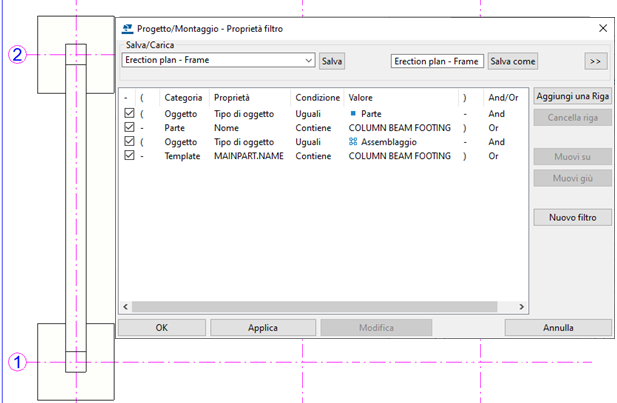Click the Applica button
The width and height of the screenshot is (617, 403).
coord(263,327)
